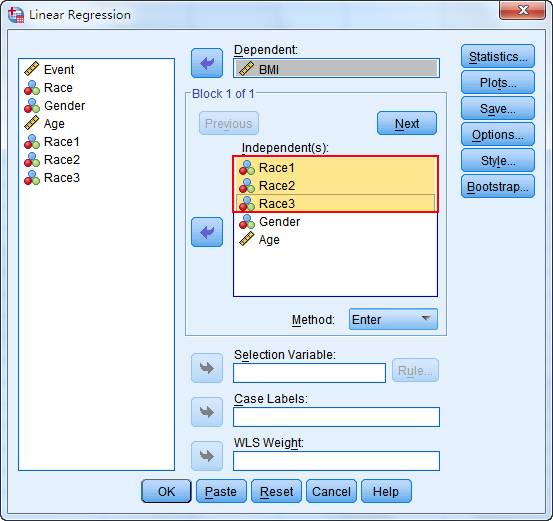
Task: Open Help for Linear Regression
Action: pos(386,491)
